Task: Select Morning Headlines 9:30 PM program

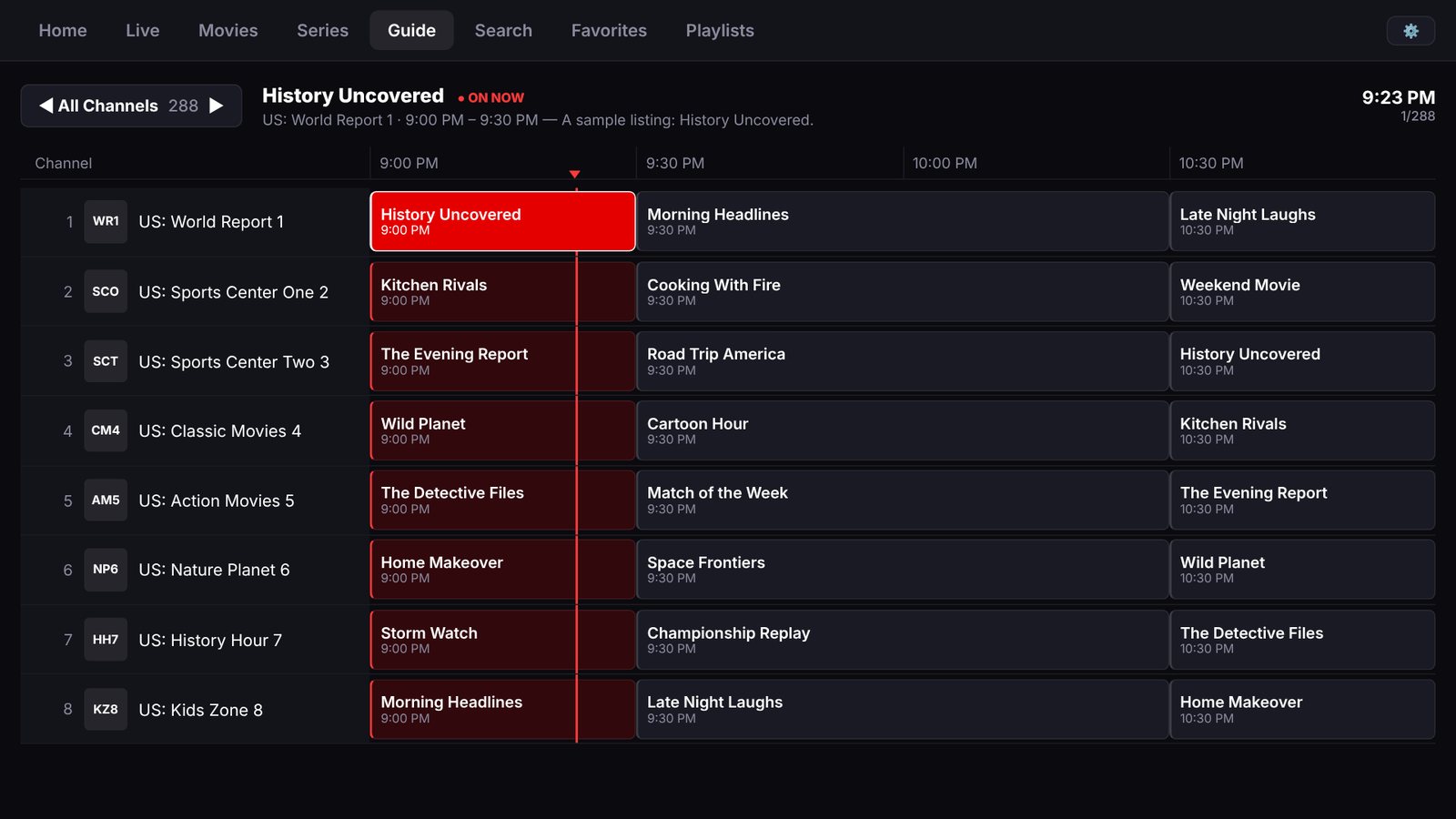Action: tap(903, 221)
